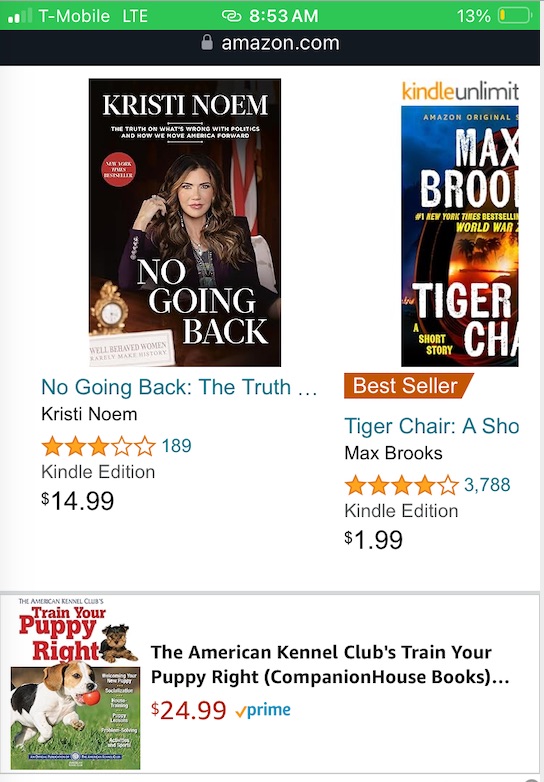Open the Tiger Chair: A Short Story title link
The image size is (544, 782).
click(x=431, y=426)
